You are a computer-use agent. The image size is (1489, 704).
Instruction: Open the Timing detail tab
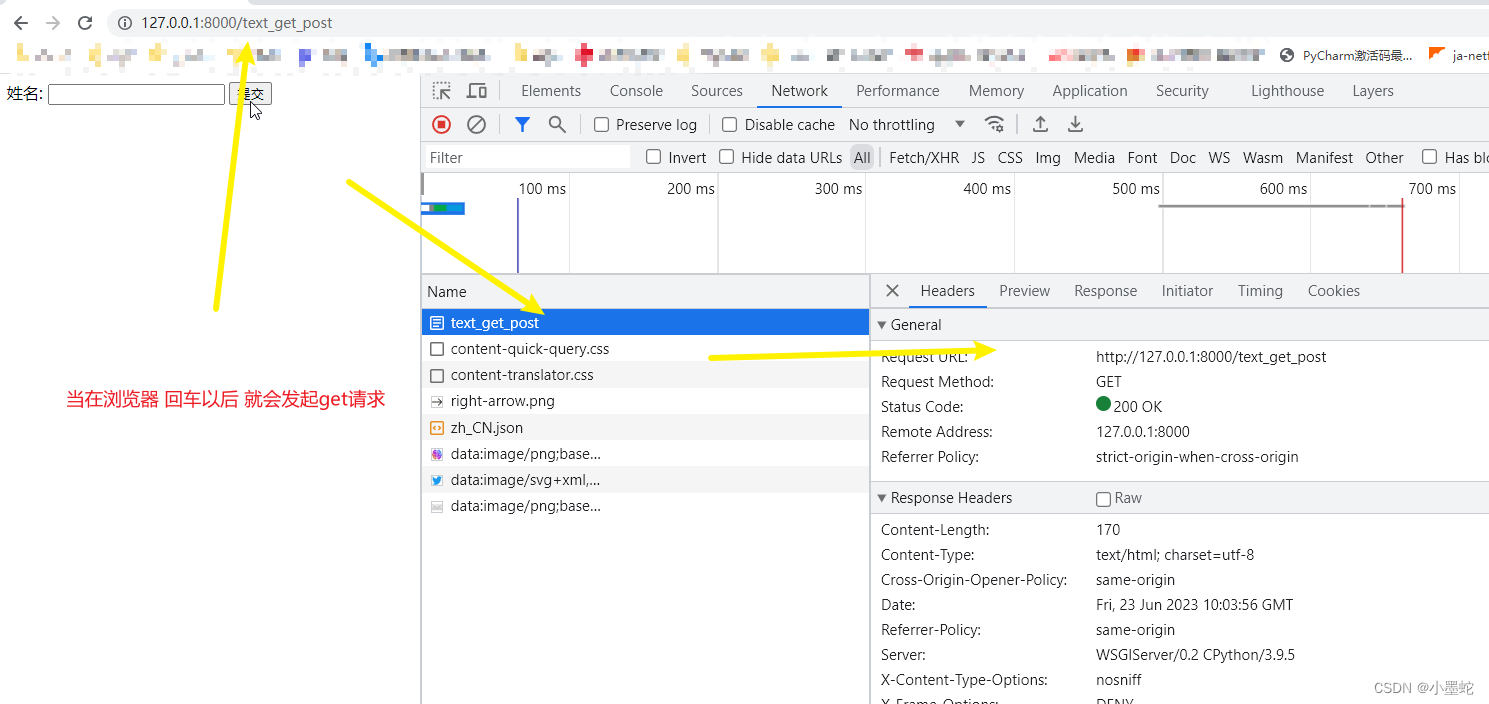pos(1260,291)
